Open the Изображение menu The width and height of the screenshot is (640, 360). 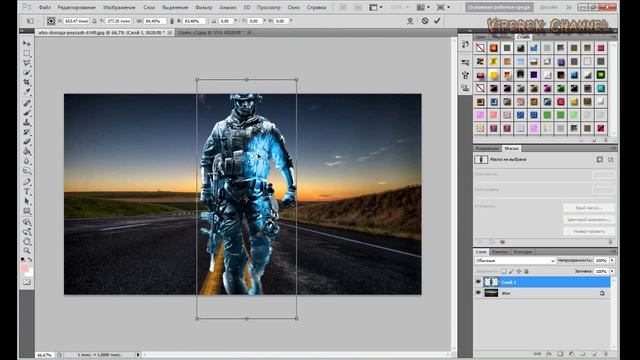(119, 7)
